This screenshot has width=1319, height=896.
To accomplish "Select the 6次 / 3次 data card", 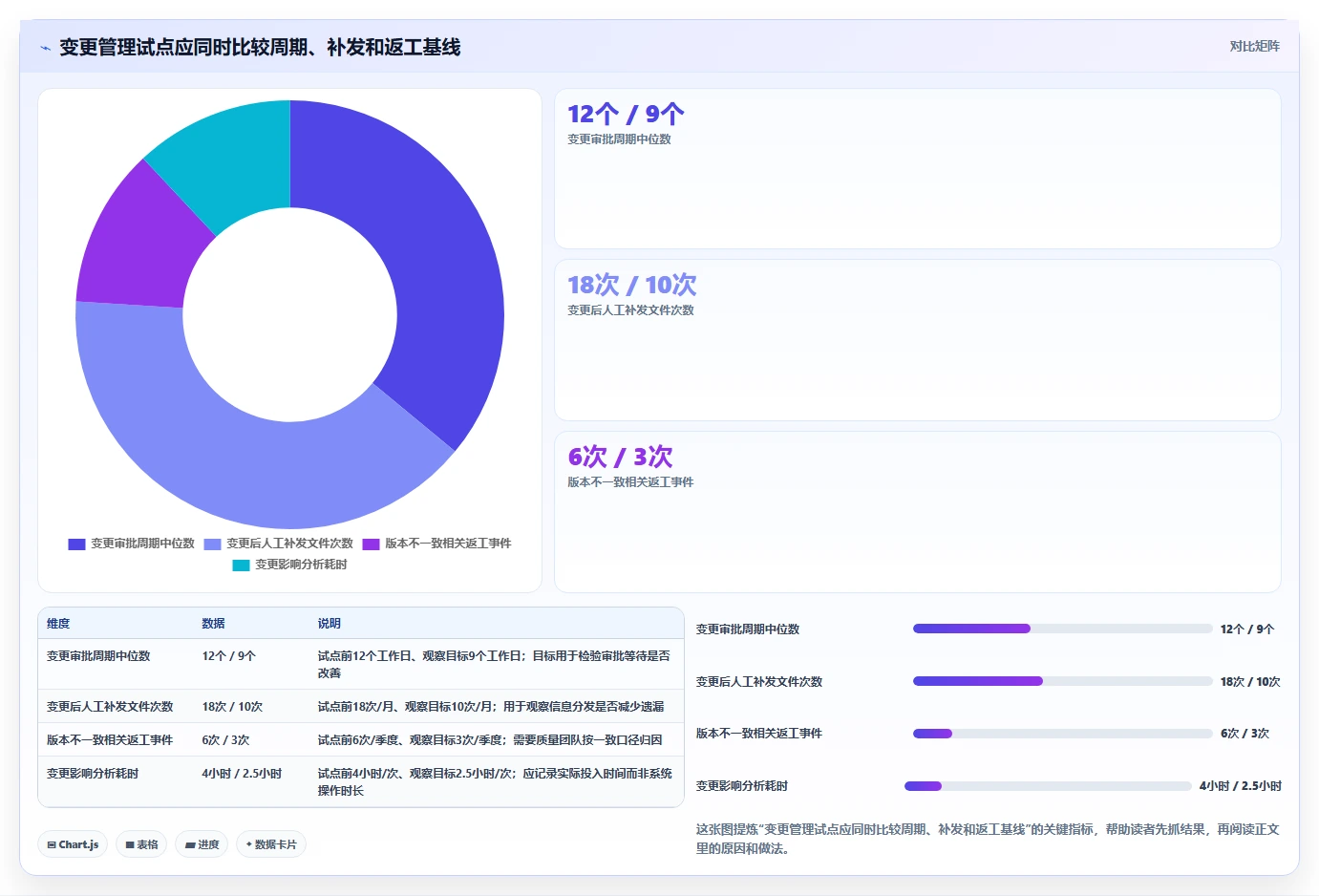I will (x=917, y=512).
